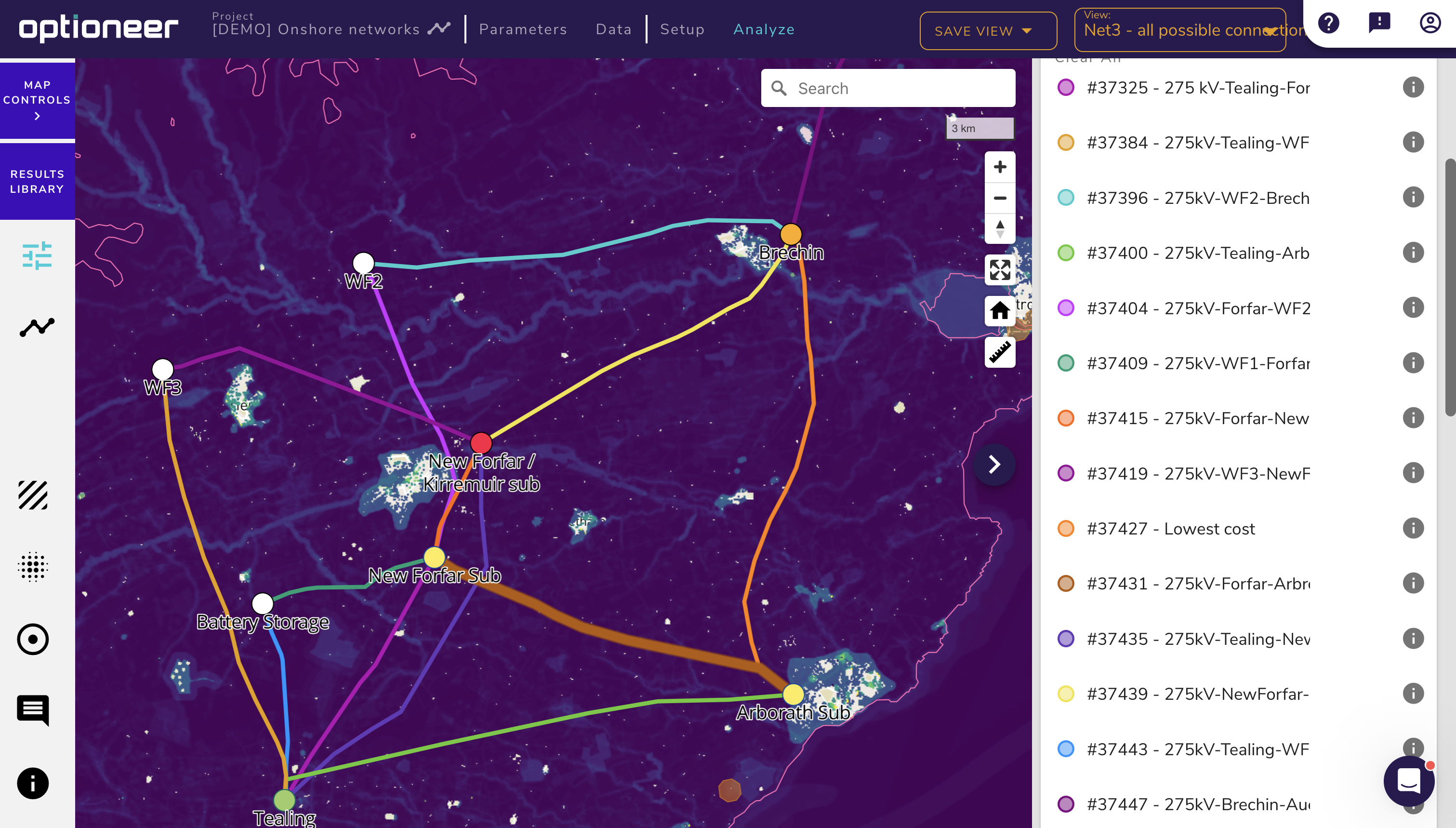Image resolution: width=1456 pixels, height=828 pixels.
Task: Click the map zoom out minus button
Action: (1000, 198)
